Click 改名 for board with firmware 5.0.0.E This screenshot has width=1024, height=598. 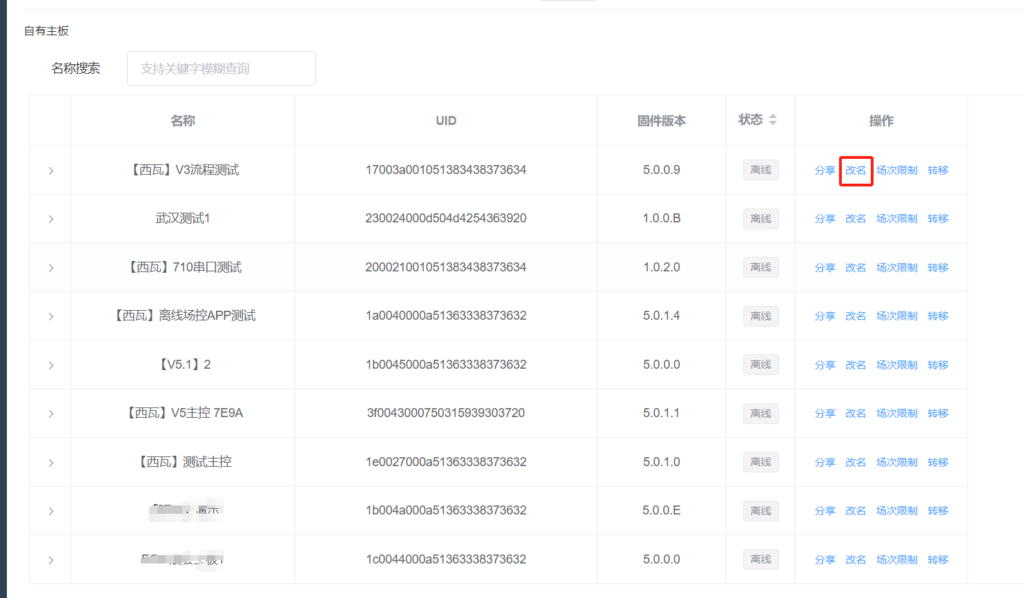tap(856, 511)
